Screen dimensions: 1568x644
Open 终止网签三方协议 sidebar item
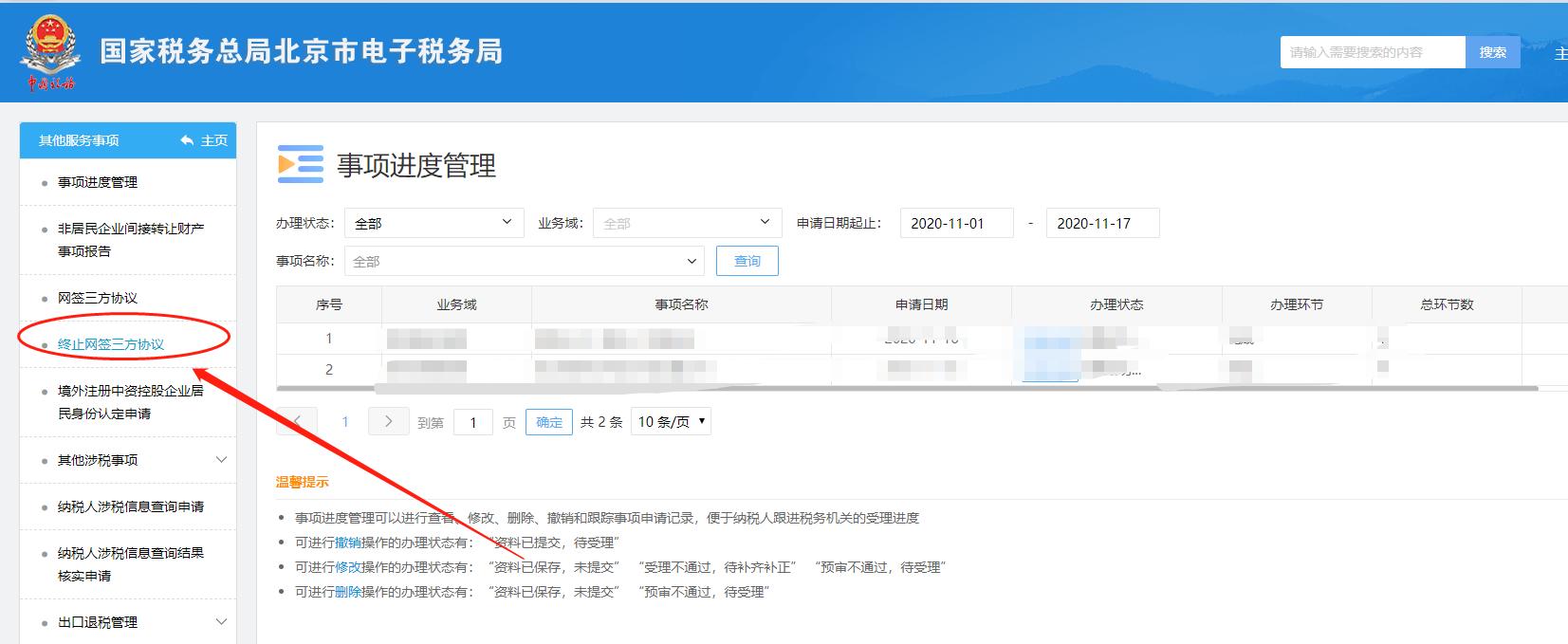pos(111,344)
